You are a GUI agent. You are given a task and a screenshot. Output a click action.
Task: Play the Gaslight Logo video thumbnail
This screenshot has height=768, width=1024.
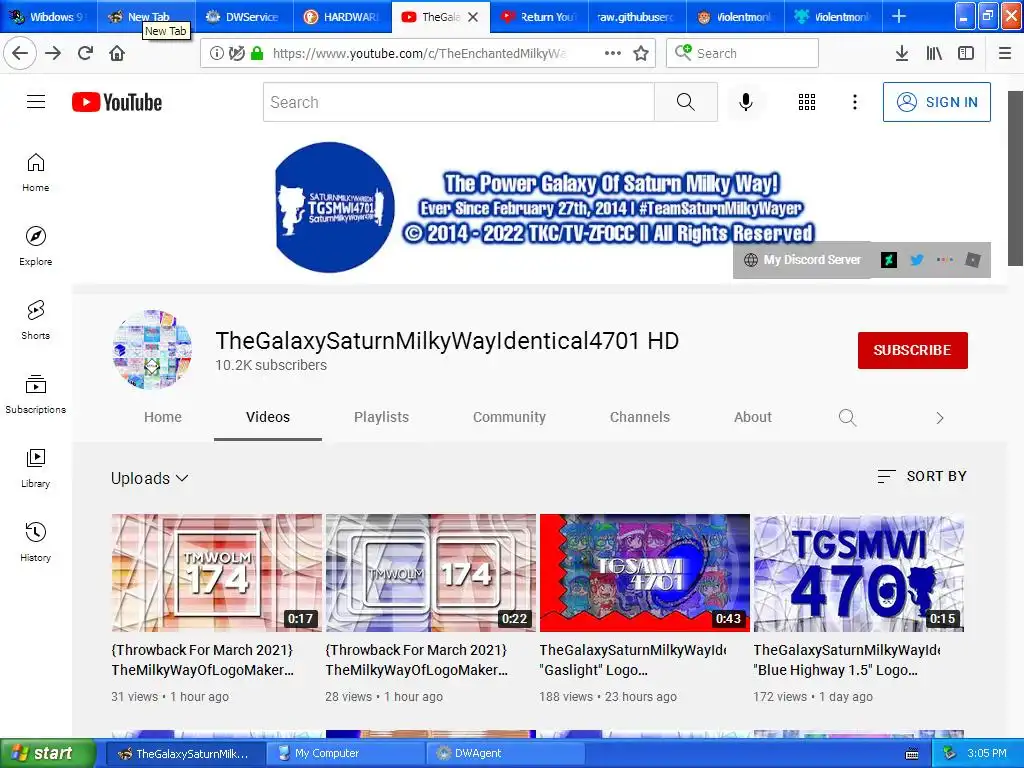(645, 573)
